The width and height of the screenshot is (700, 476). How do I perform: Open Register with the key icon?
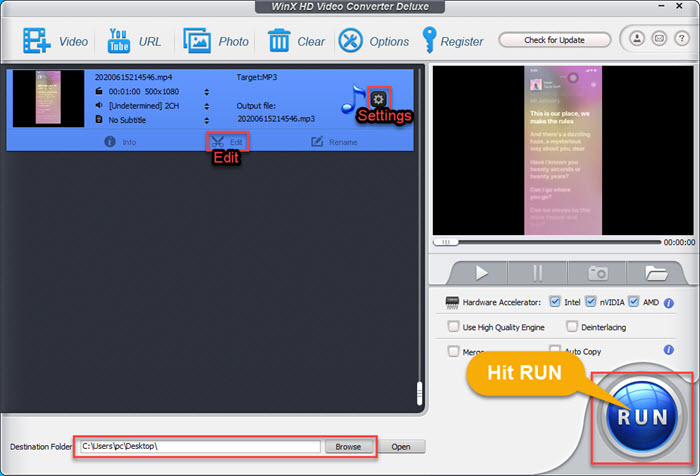452,41
